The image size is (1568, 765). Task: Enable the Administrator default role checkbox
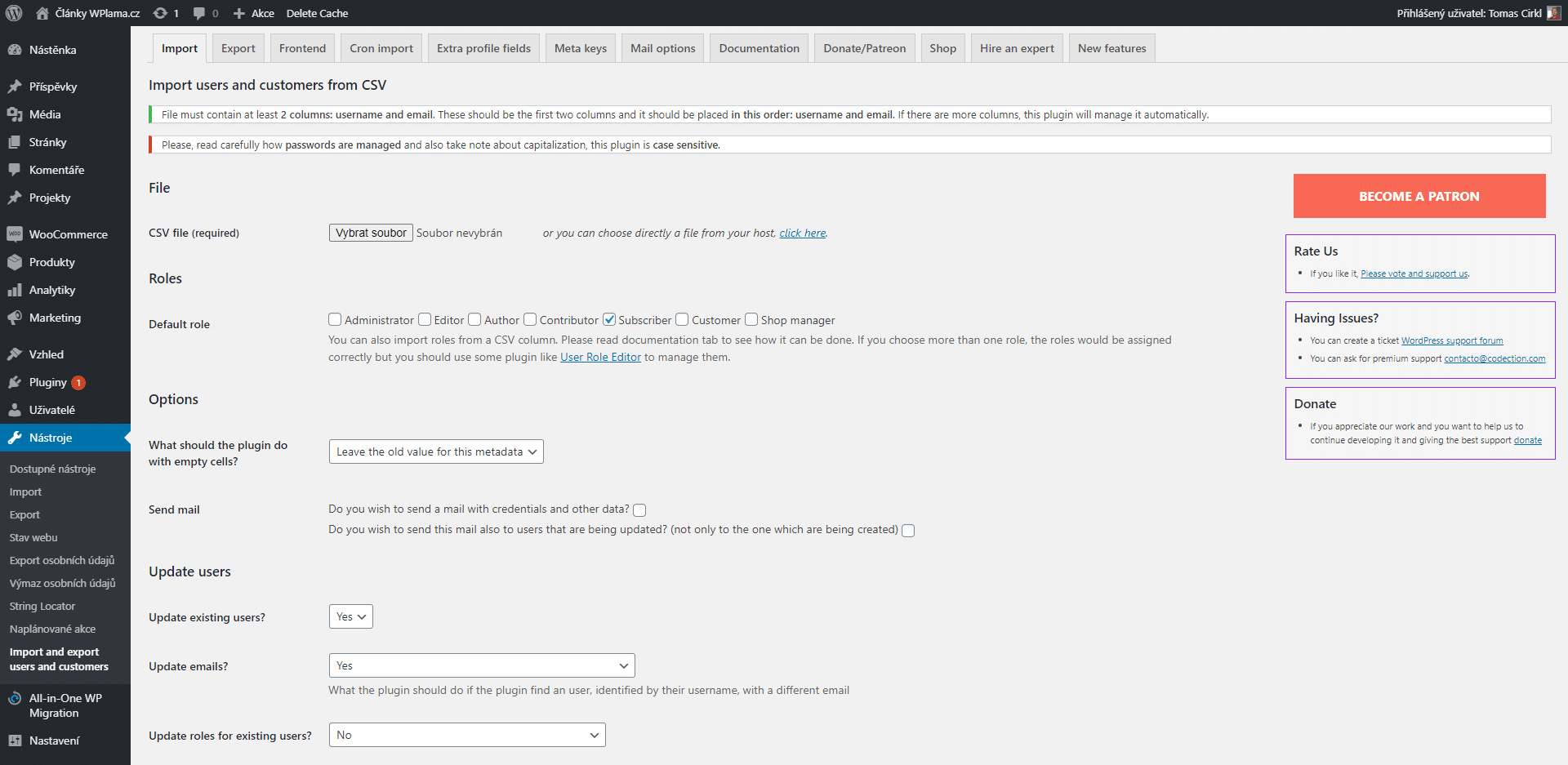tap(335, 319)
